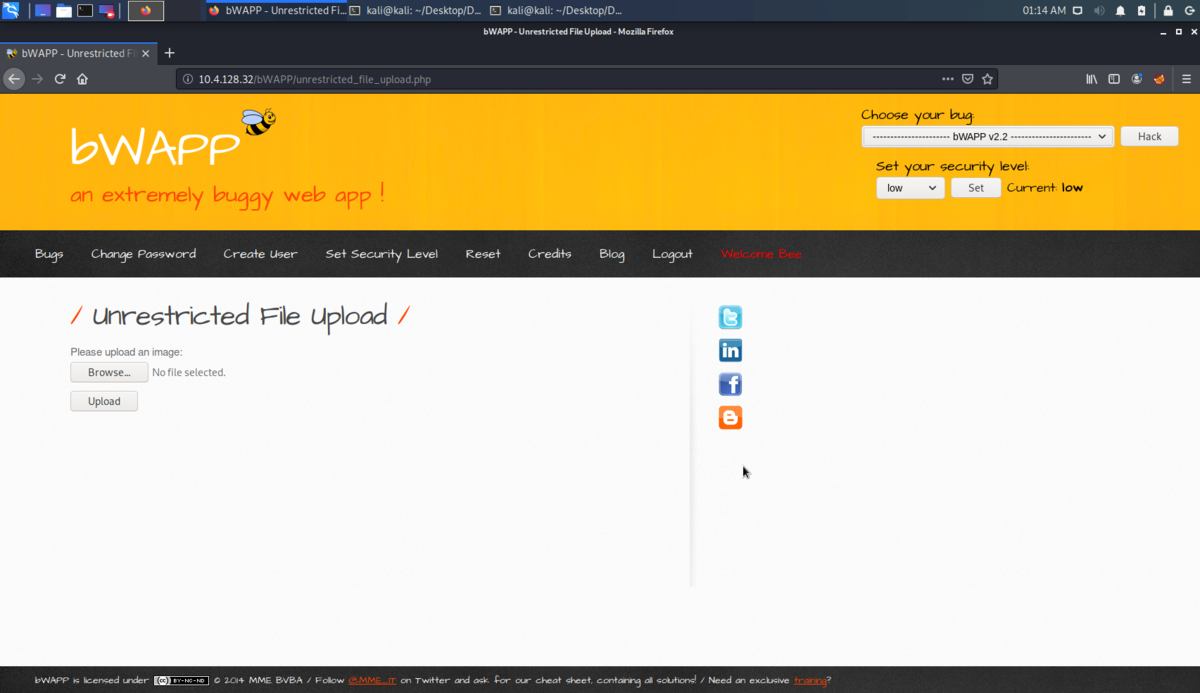The width and height of the screenshot is (1200, 693).
Task: Bookmark this page with the star
Action: point(988,79)
